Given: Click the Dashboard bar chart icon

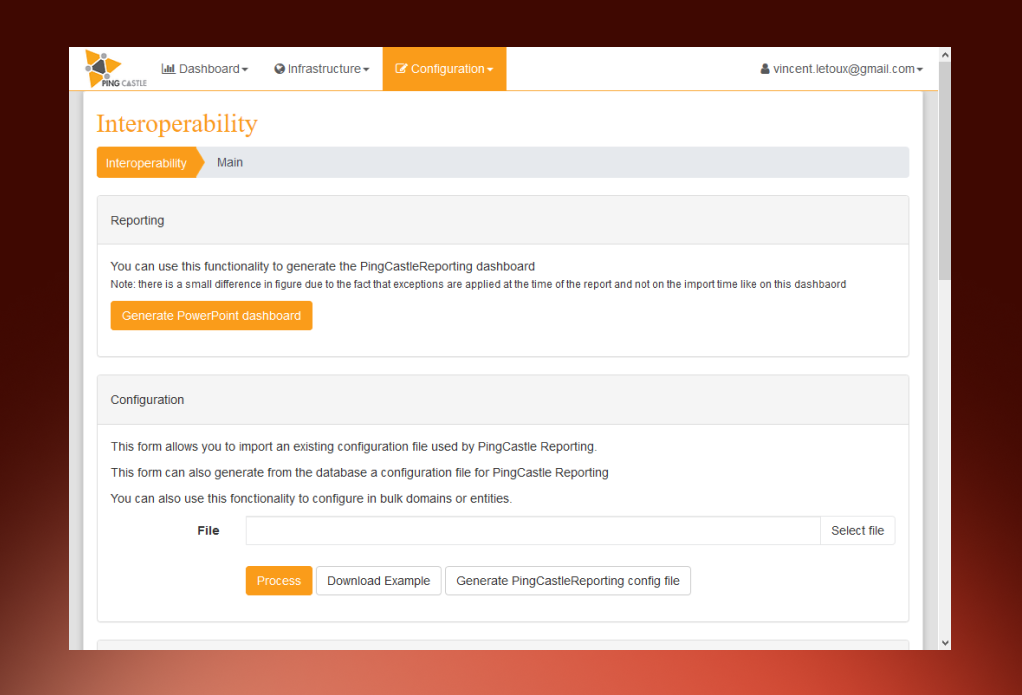Looking at the screenshot, I should click(x=168, y=68).
